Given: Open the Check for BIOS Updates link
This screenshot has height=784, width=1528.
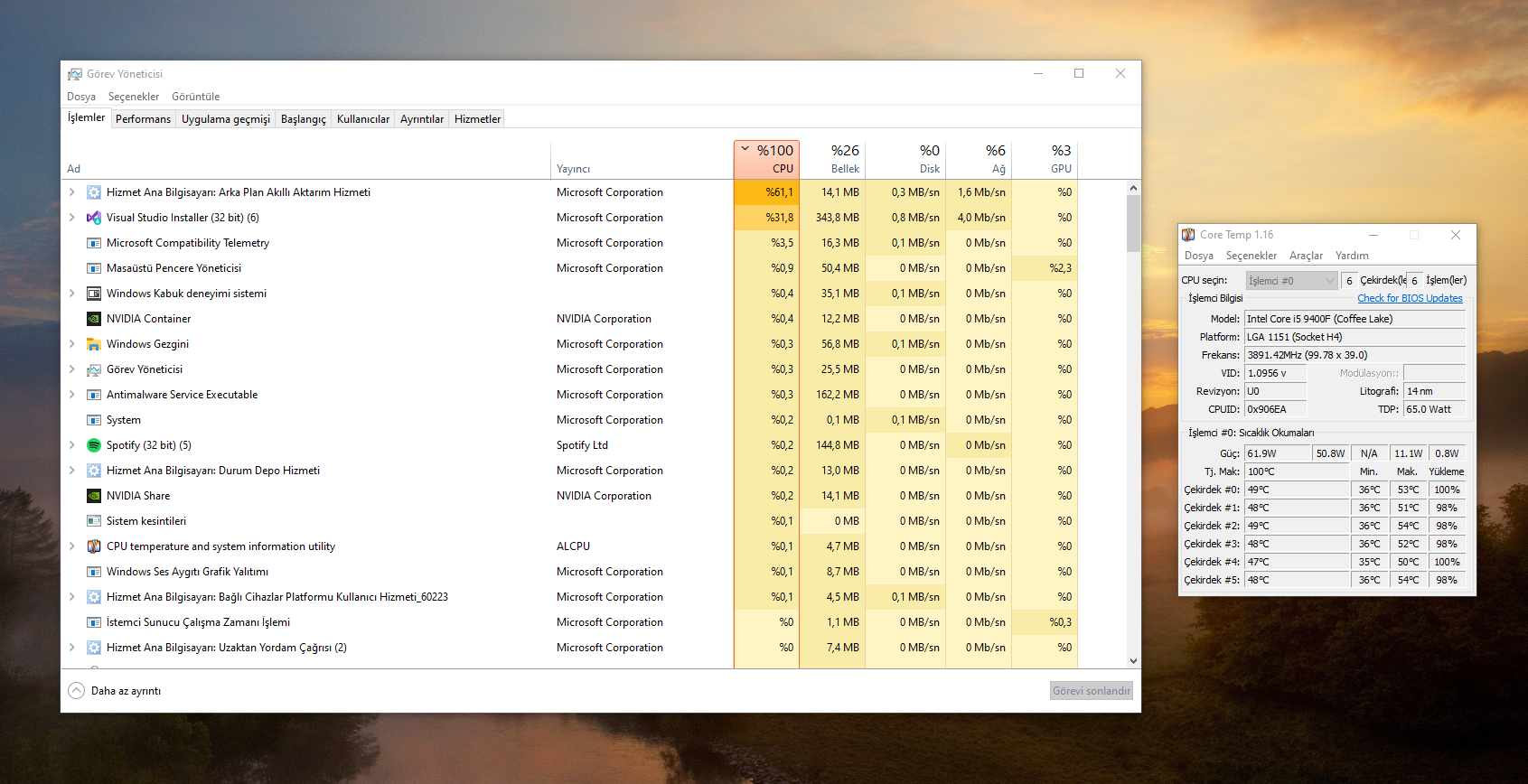Looking at the screenshot, I should [x=1410, y=298].
